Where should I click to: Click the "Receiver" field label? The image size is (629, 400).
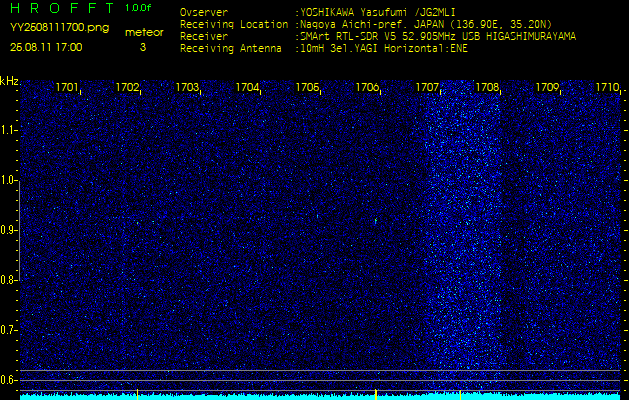pos(204,37)
